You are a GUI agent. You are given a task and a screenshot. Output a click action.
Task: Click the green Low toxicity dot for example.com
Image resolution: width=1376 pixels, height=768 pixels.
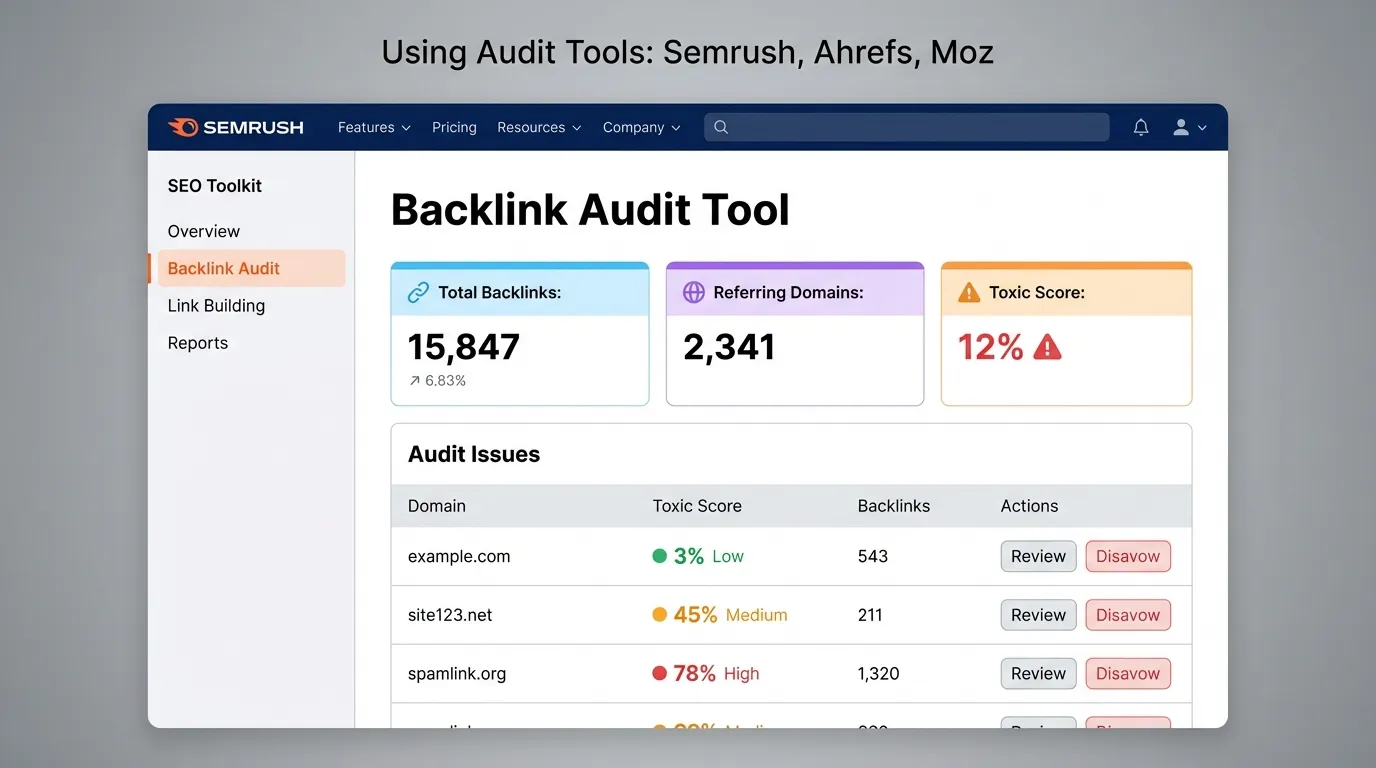pos(658,556)
